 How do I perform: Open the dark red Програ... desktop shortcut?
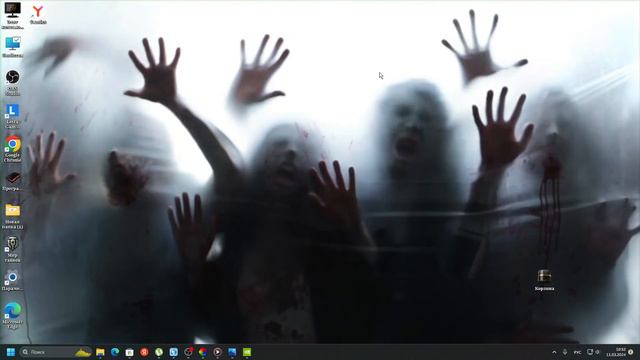pos(13,181)
